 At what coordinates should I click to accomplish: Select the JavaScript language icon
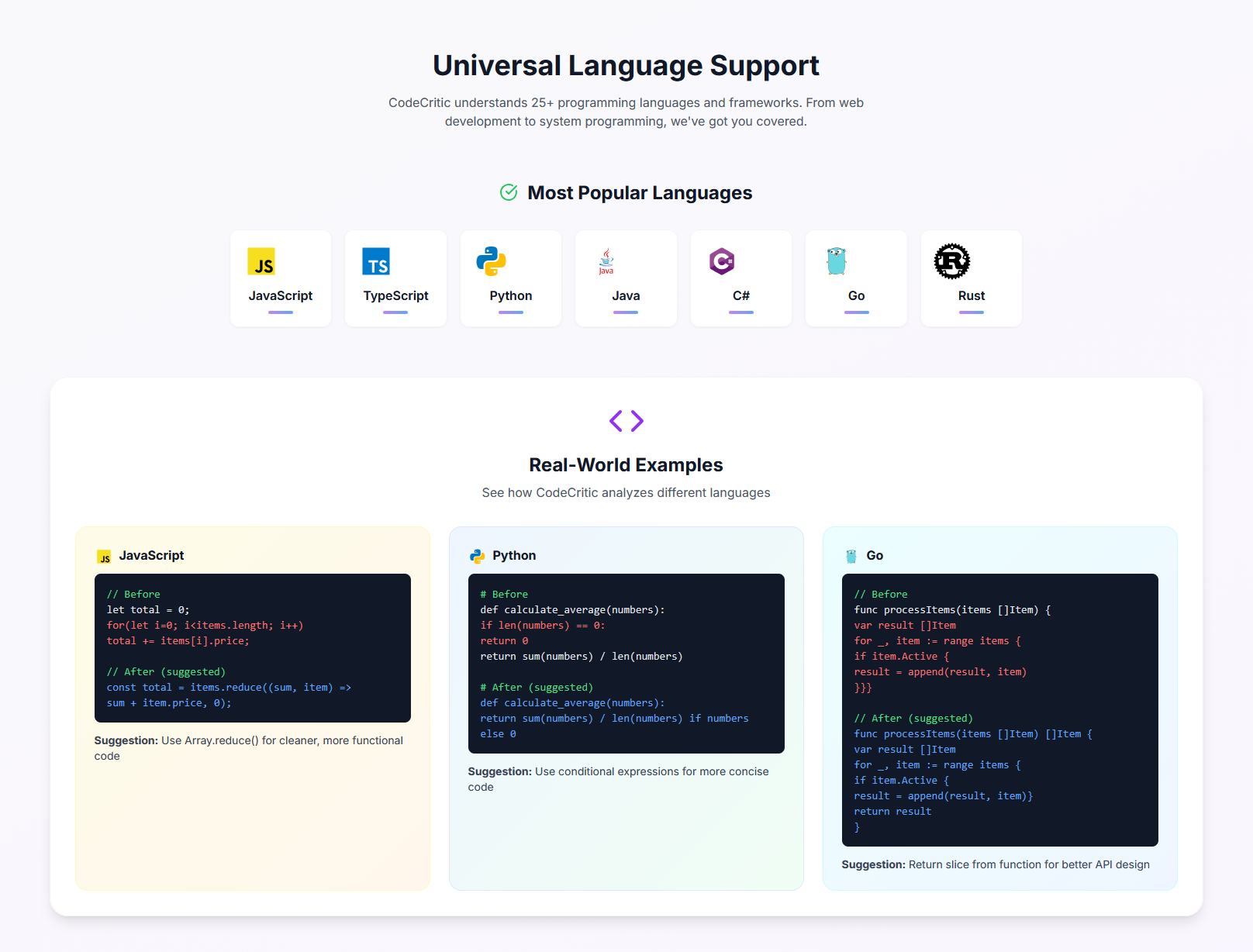261,262
